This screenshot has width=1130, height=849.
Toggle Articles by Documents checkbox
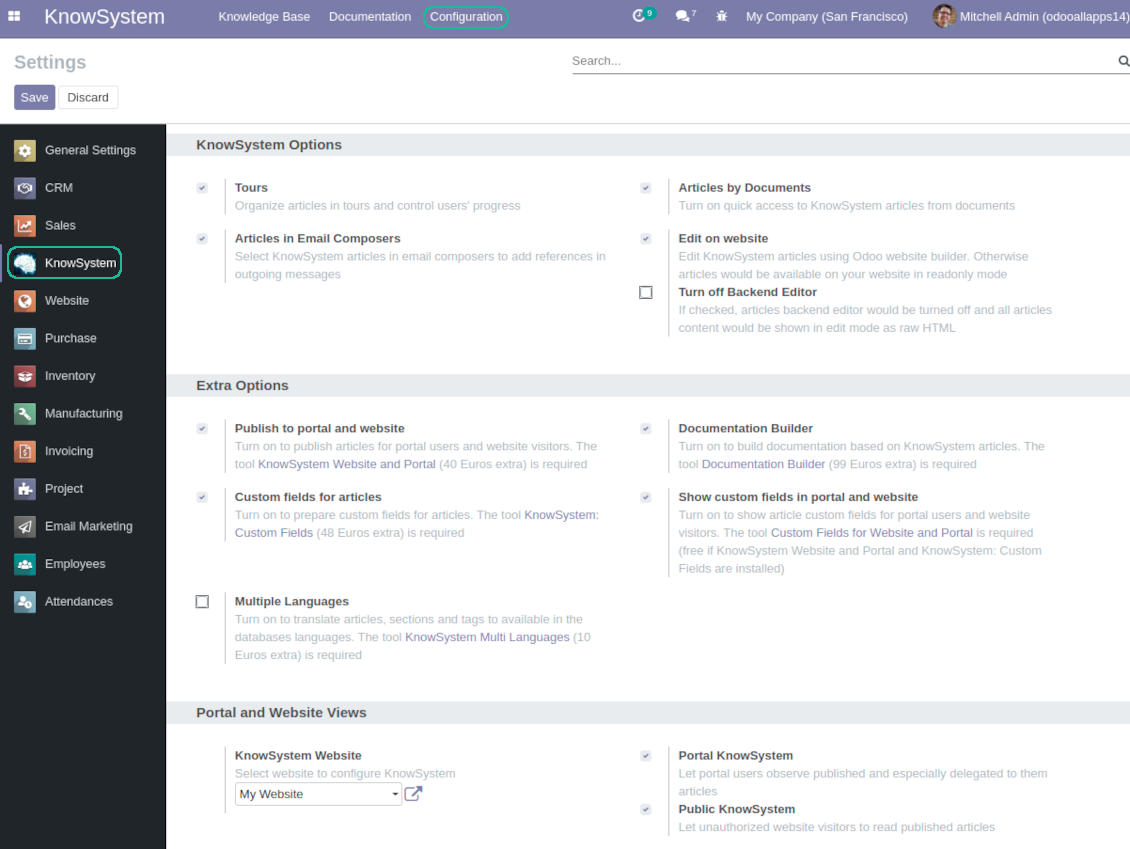pyautogui.click(x=646, y=187)
